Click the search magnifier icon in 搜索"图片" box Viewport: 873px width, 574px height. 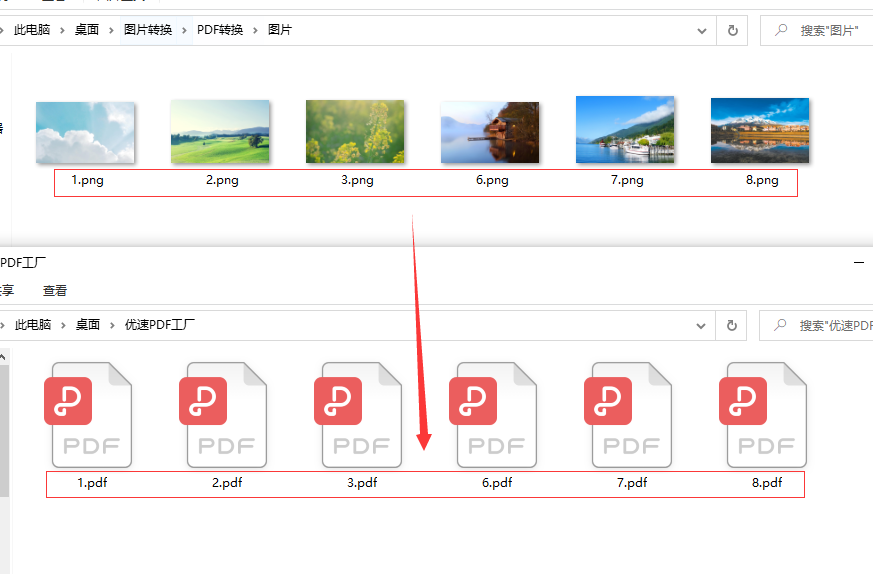781,30
